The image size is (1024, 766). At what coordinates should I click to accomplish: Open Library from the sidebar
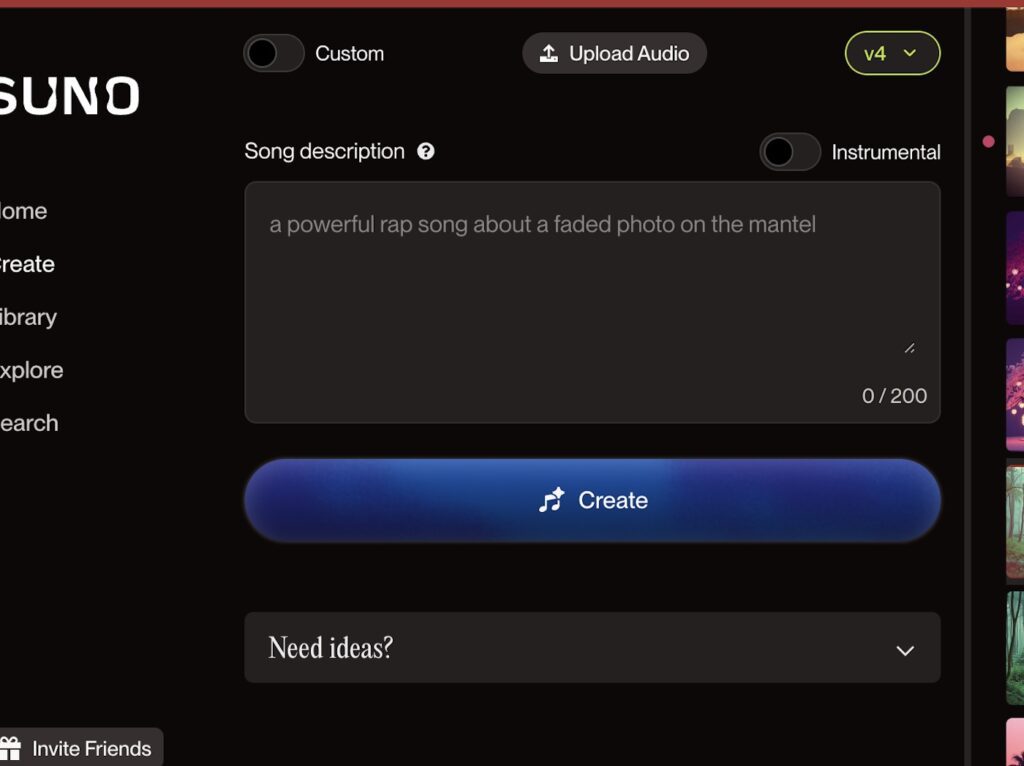click(x=29, y=317)
